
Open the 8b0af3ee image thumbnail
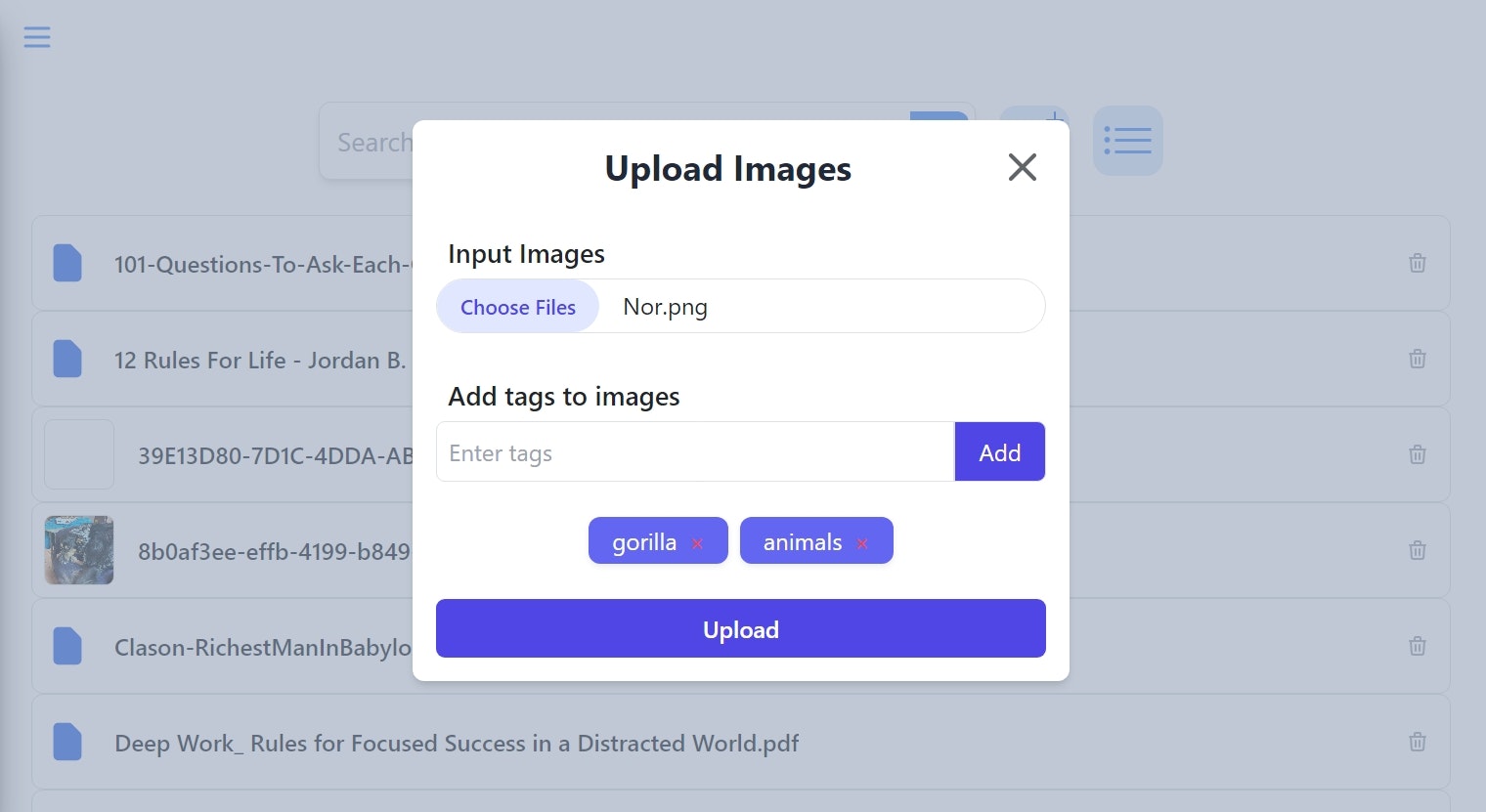point(78,550)
